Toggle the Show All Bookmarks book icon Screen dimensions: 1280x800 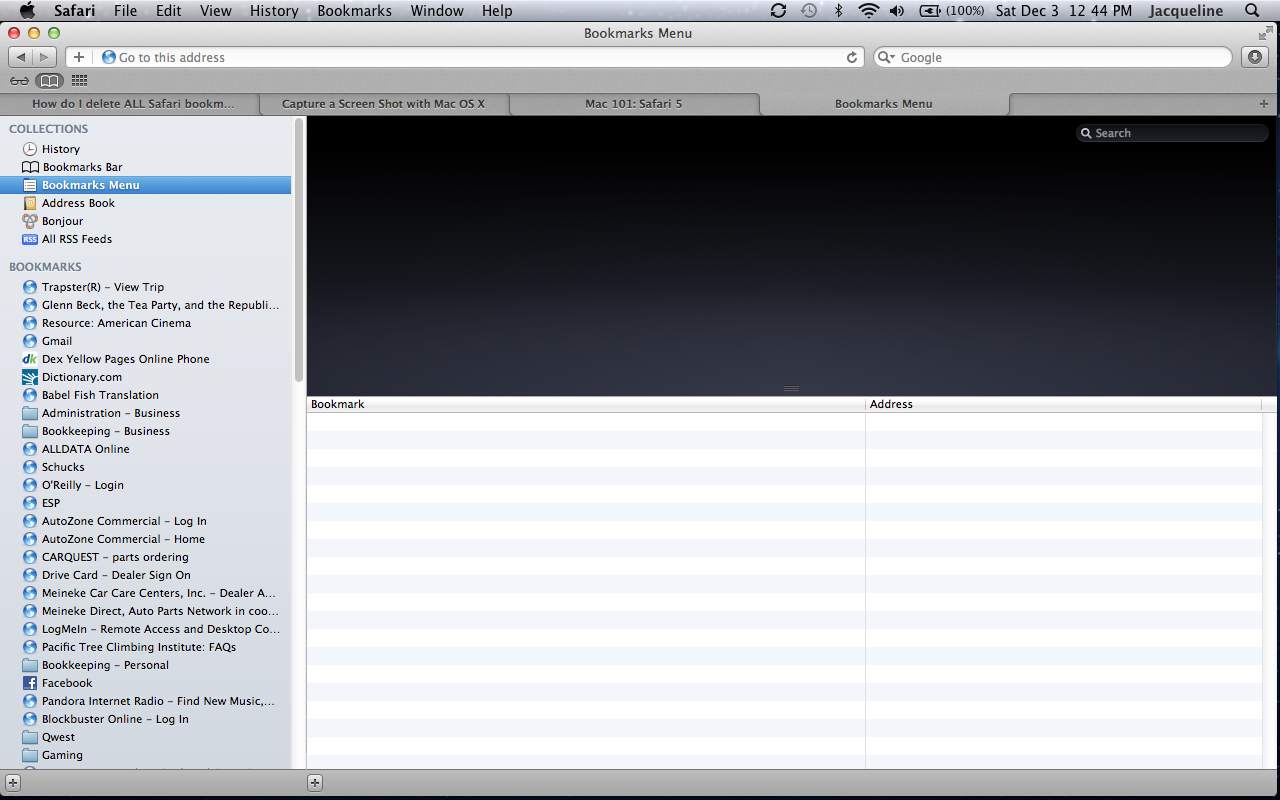point(49,81)
